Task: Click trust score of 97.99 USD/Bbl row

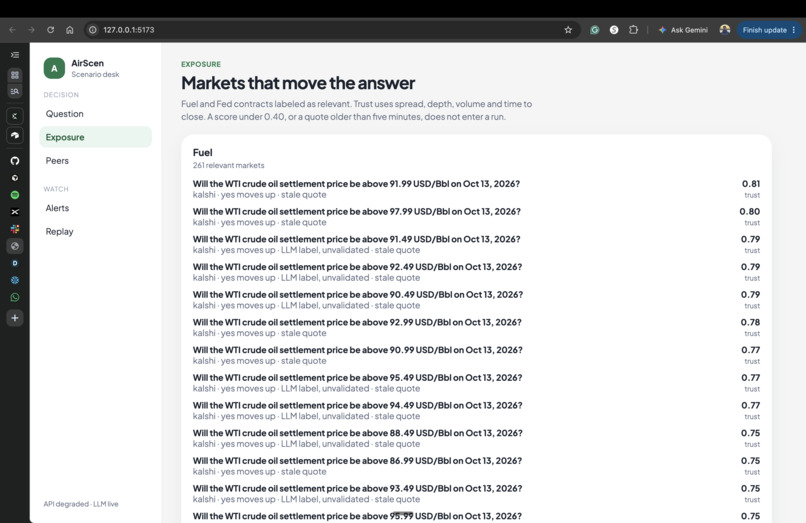Action: [x=749, y=211]
